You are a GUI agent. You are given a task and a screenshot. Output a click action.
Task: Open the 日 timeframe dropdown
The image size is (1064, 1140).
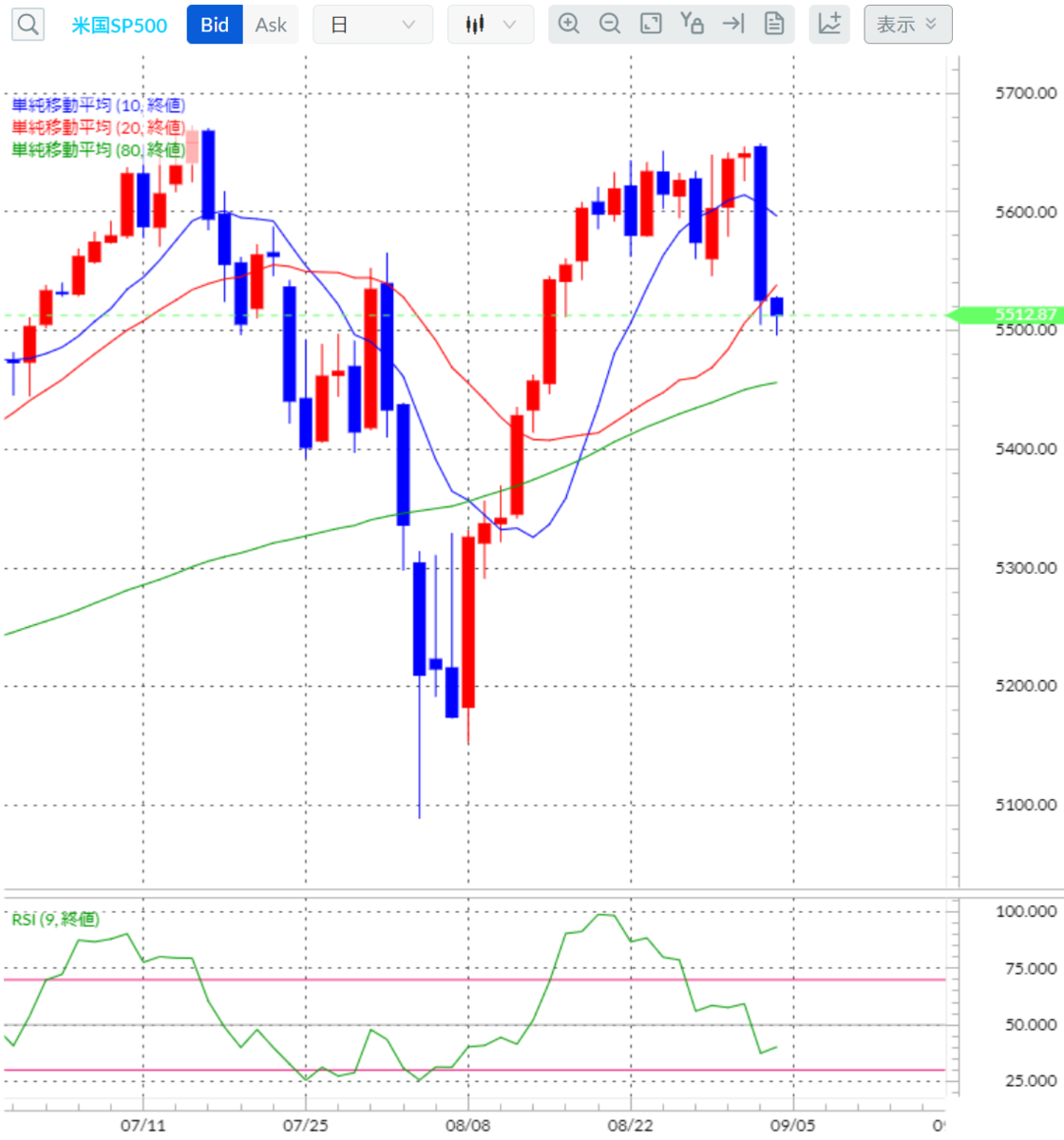(x=372, y=25)
